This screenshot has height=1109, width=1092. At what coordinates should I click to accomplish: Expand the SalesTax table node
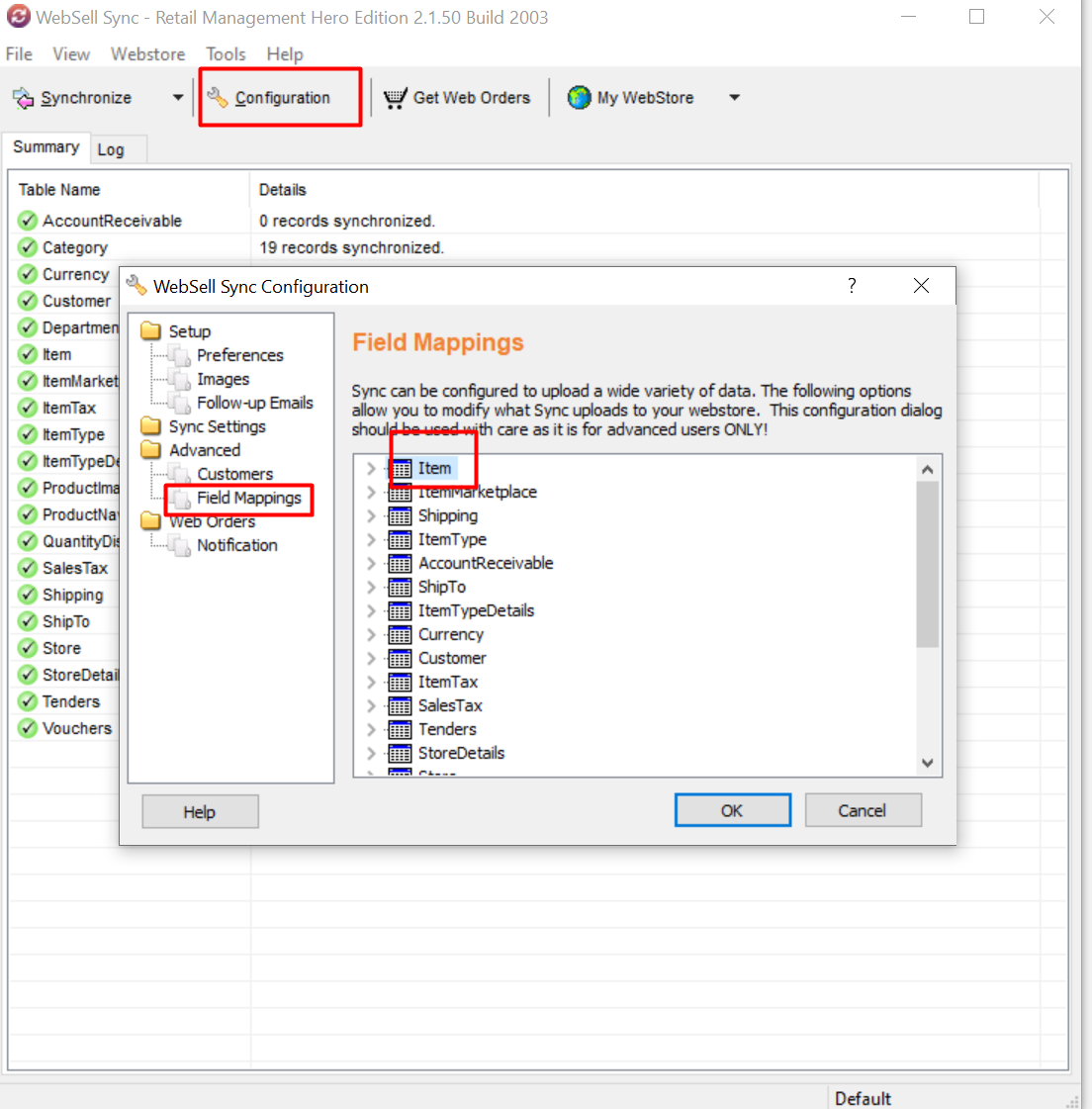pos(371,705)
